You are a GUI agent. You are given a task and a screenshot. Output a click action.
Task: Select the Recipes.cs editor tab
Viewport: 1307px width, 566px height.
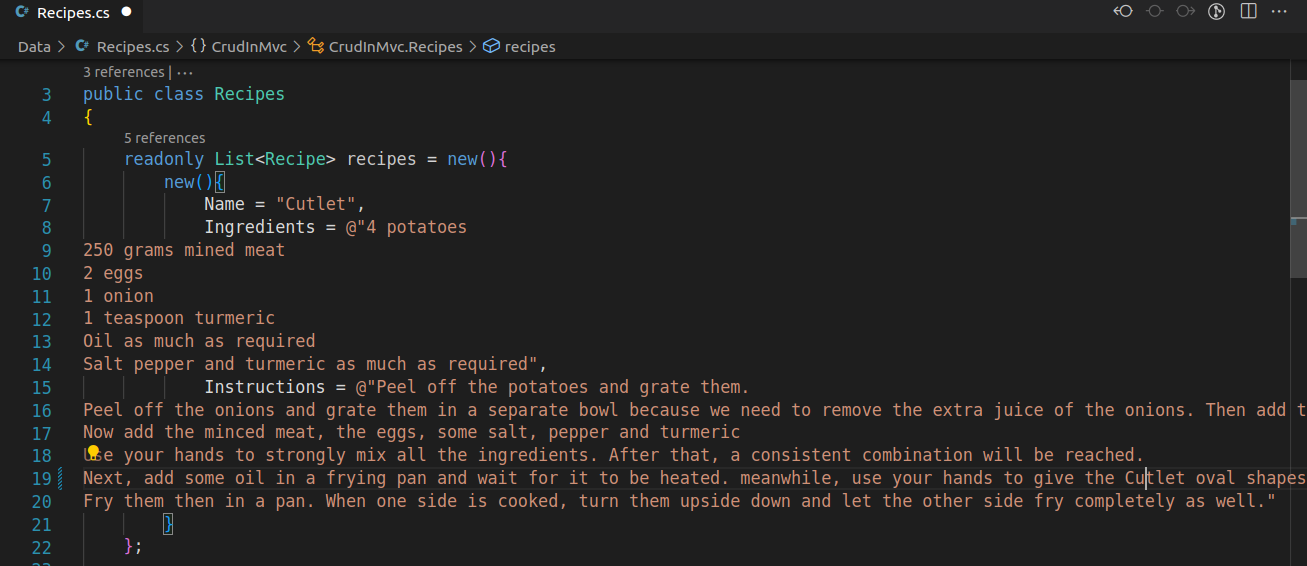pyautogui.click(x=73, y=13)
